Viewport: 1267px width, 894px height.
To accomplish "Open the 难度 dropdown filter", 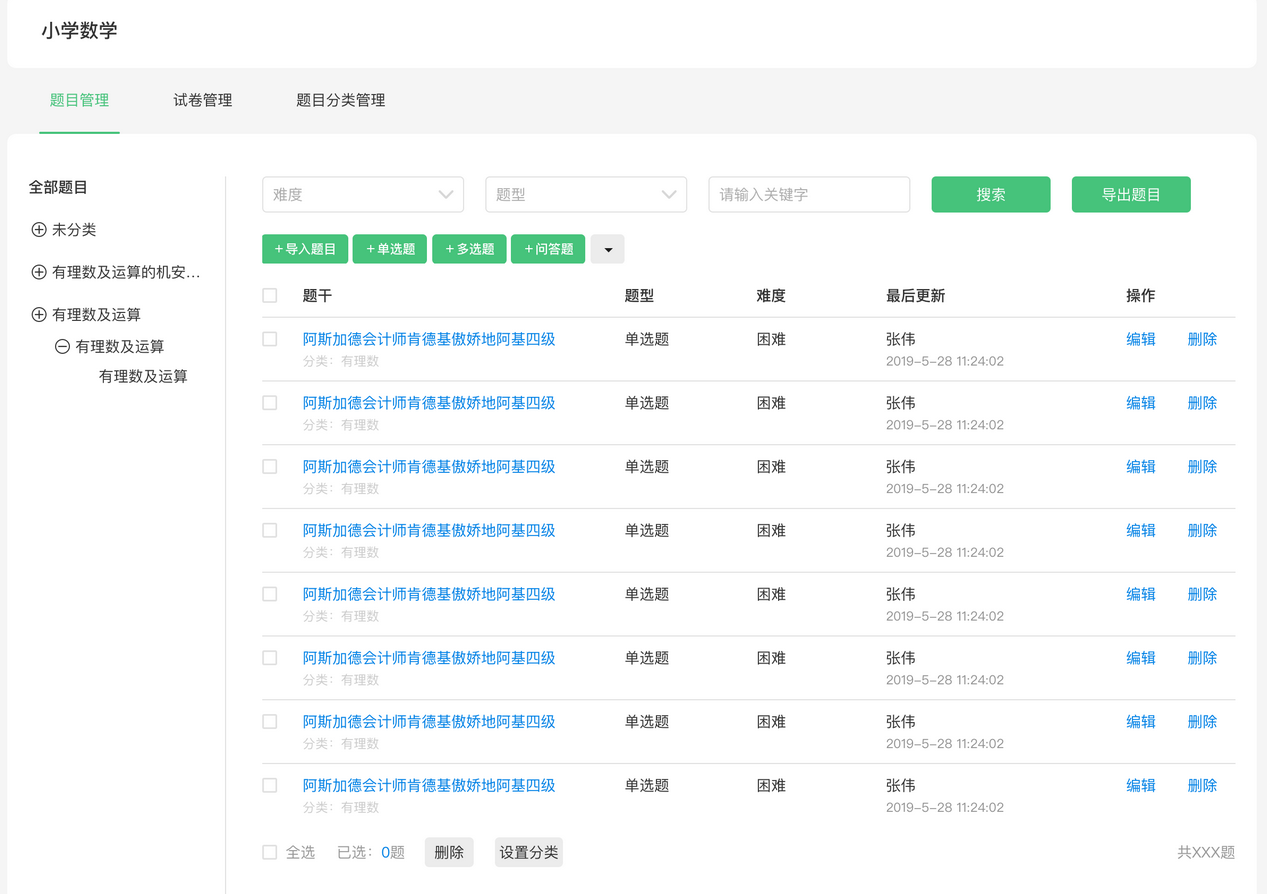I will point(363,195).
